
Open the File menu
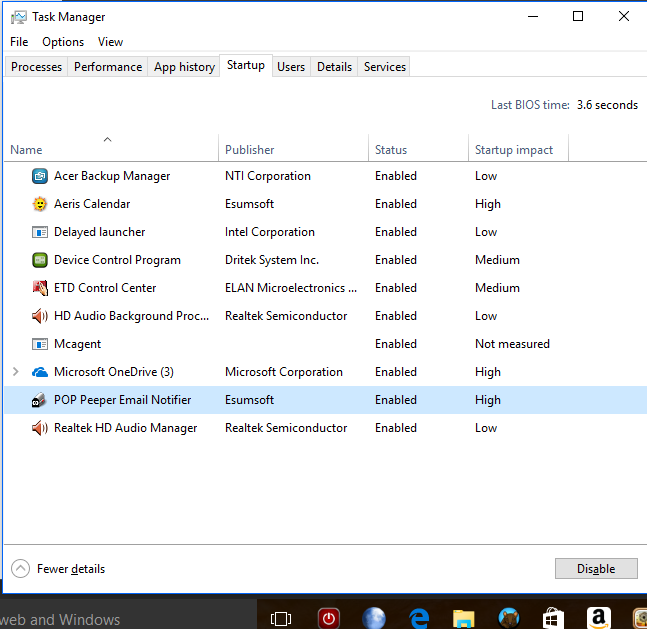point(19,42)
